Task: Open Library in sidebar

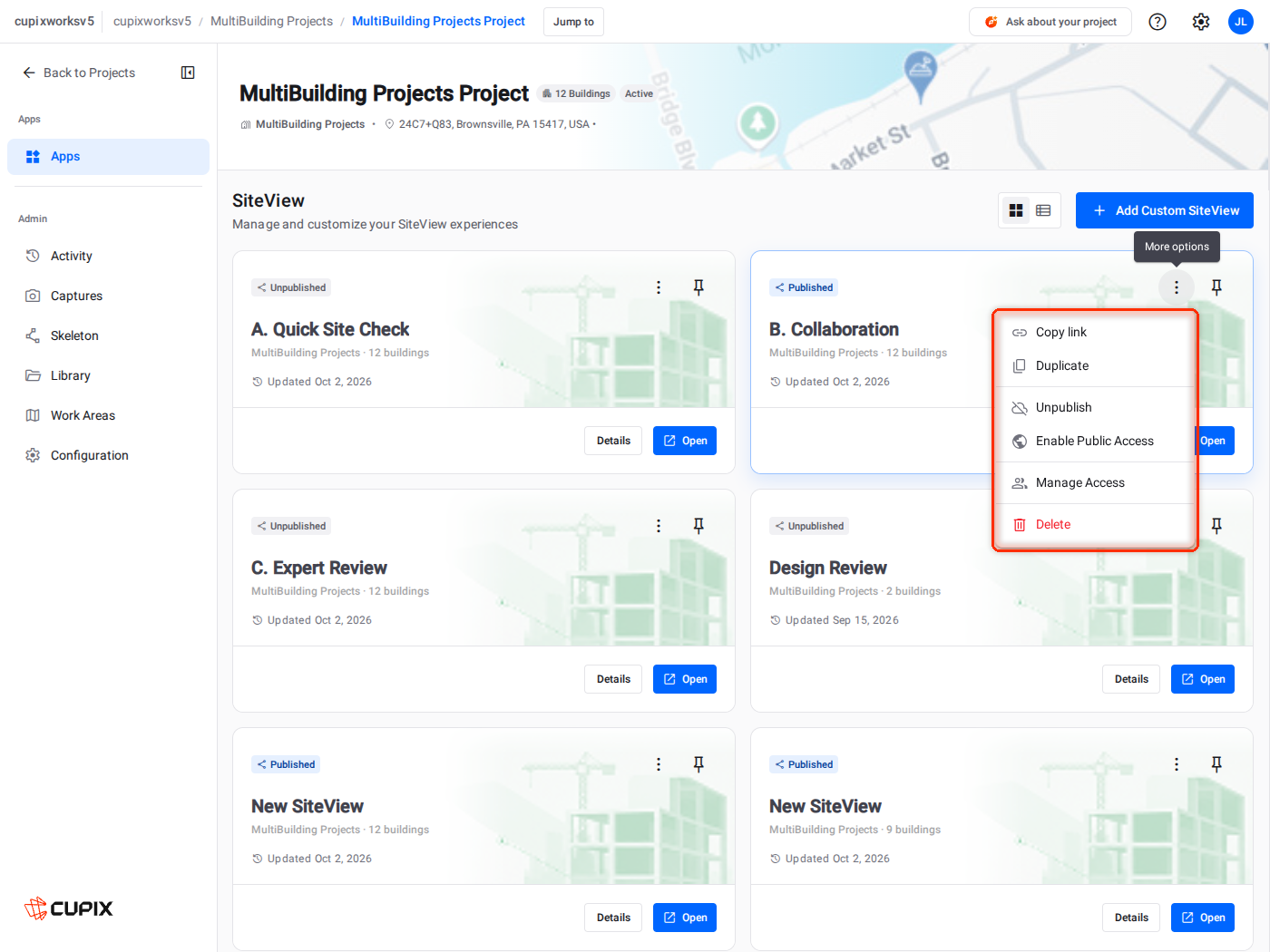Action: (x=108, y=375)
